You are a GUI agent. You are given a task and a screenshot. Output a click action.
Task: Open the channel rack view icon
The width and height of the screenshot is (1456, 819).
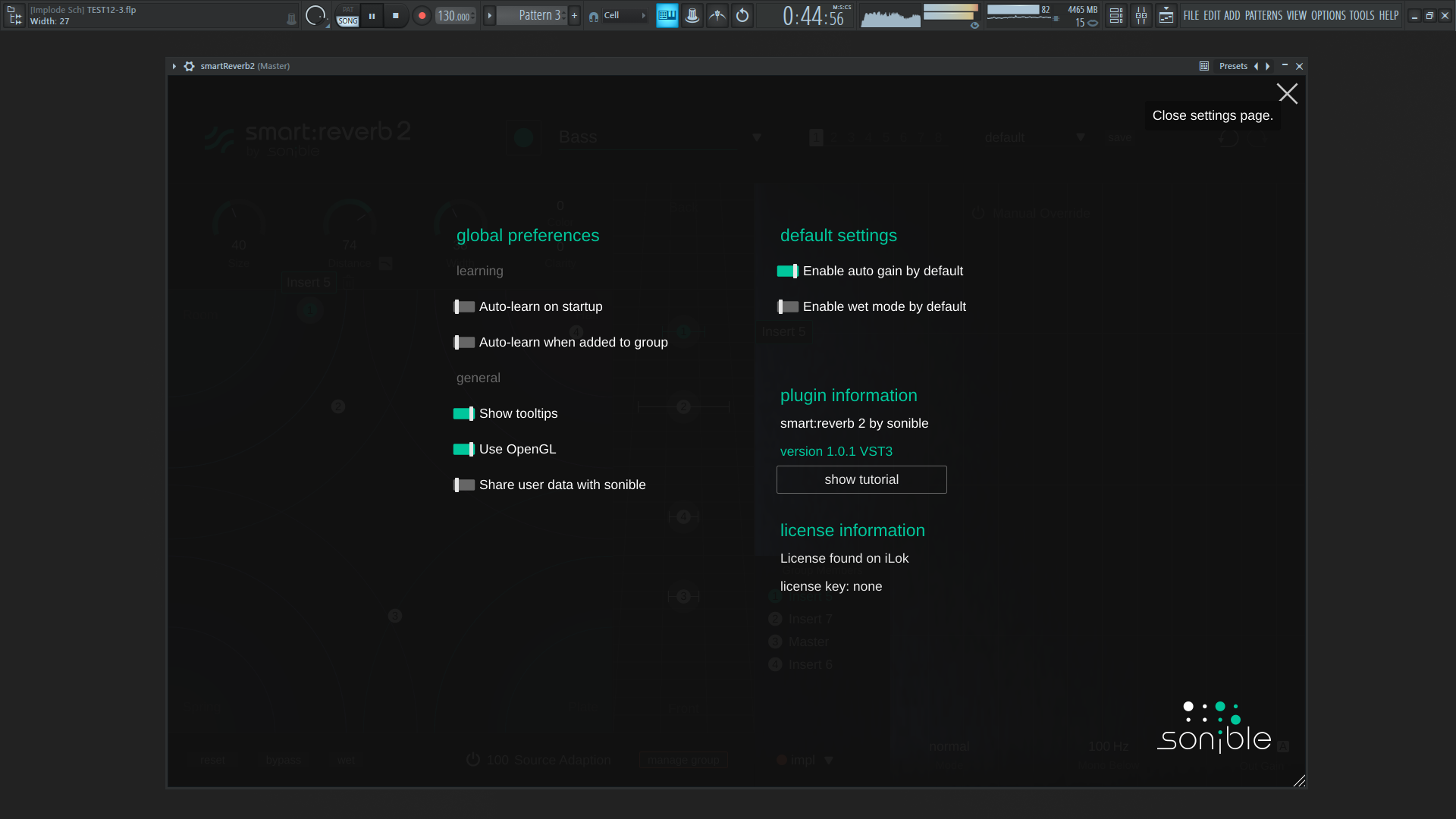[x=1166, y=15]
